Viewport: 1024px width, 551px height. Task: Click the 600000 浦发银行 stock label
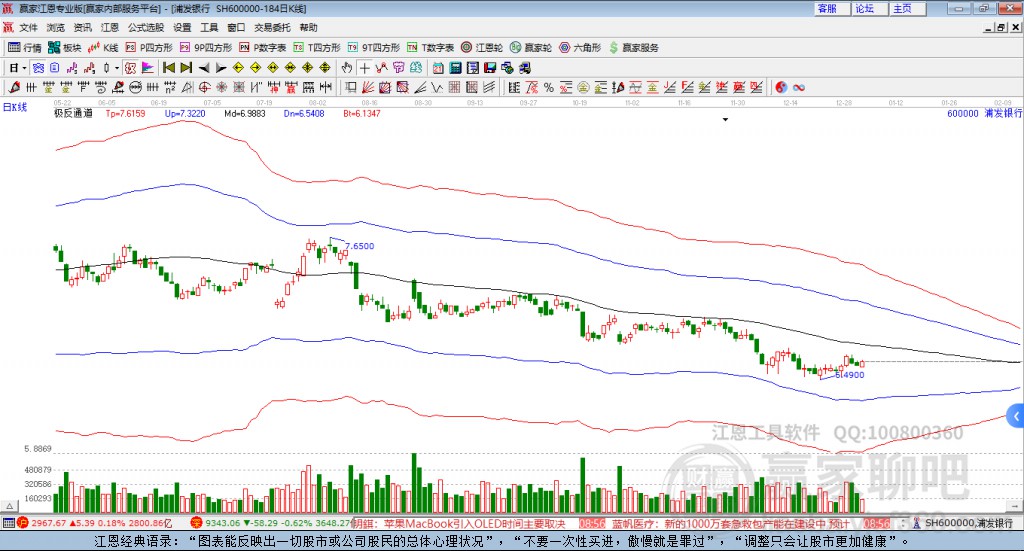(984, 113)
